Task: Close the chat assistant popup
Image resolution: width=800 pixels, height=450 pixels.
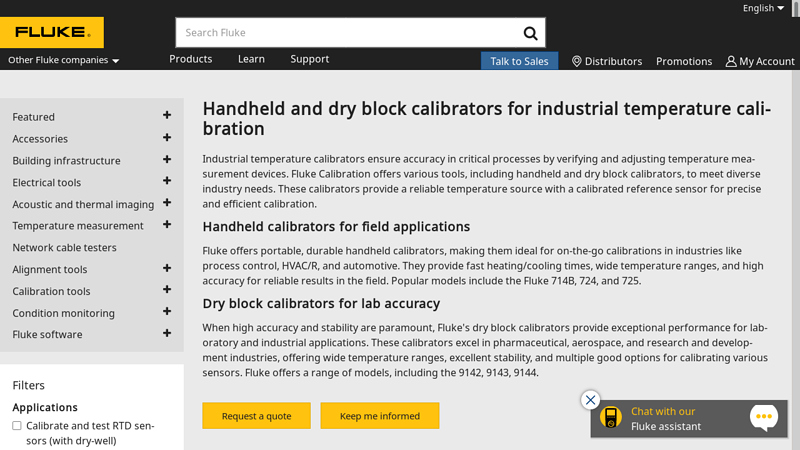Action: coord(590,400)
